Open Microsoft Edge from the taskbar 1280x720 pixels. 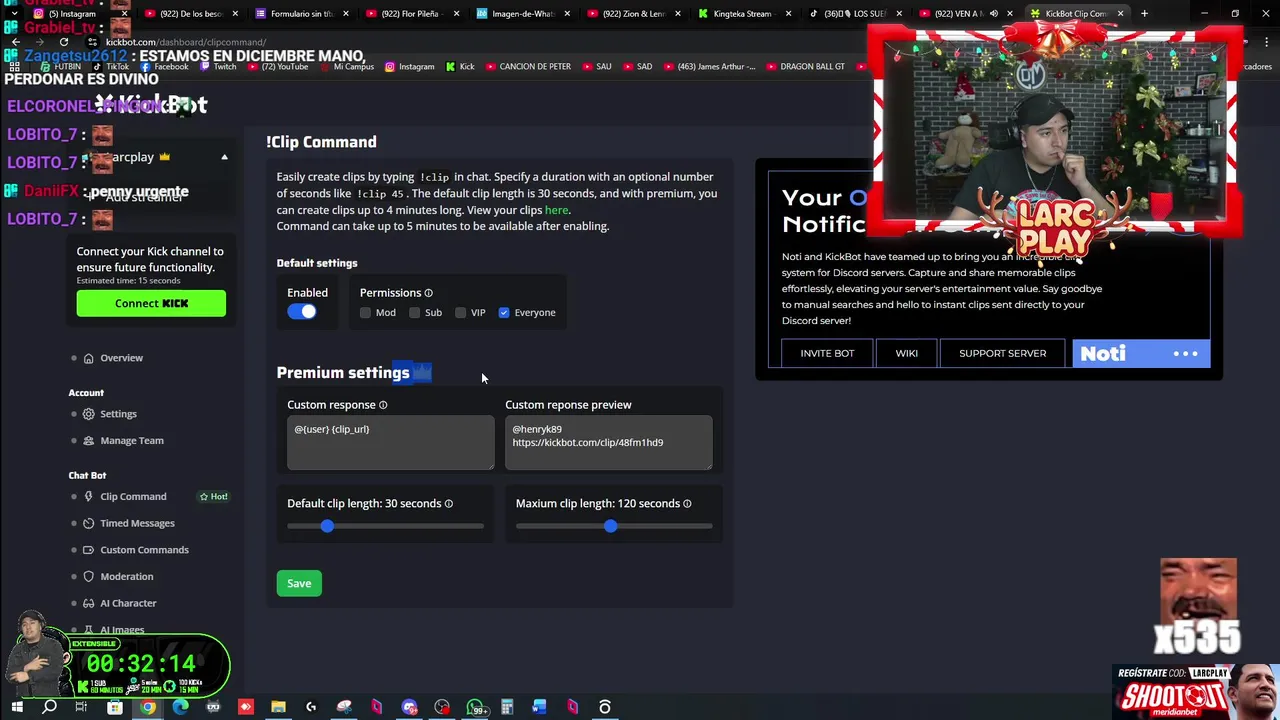point(180,707)
